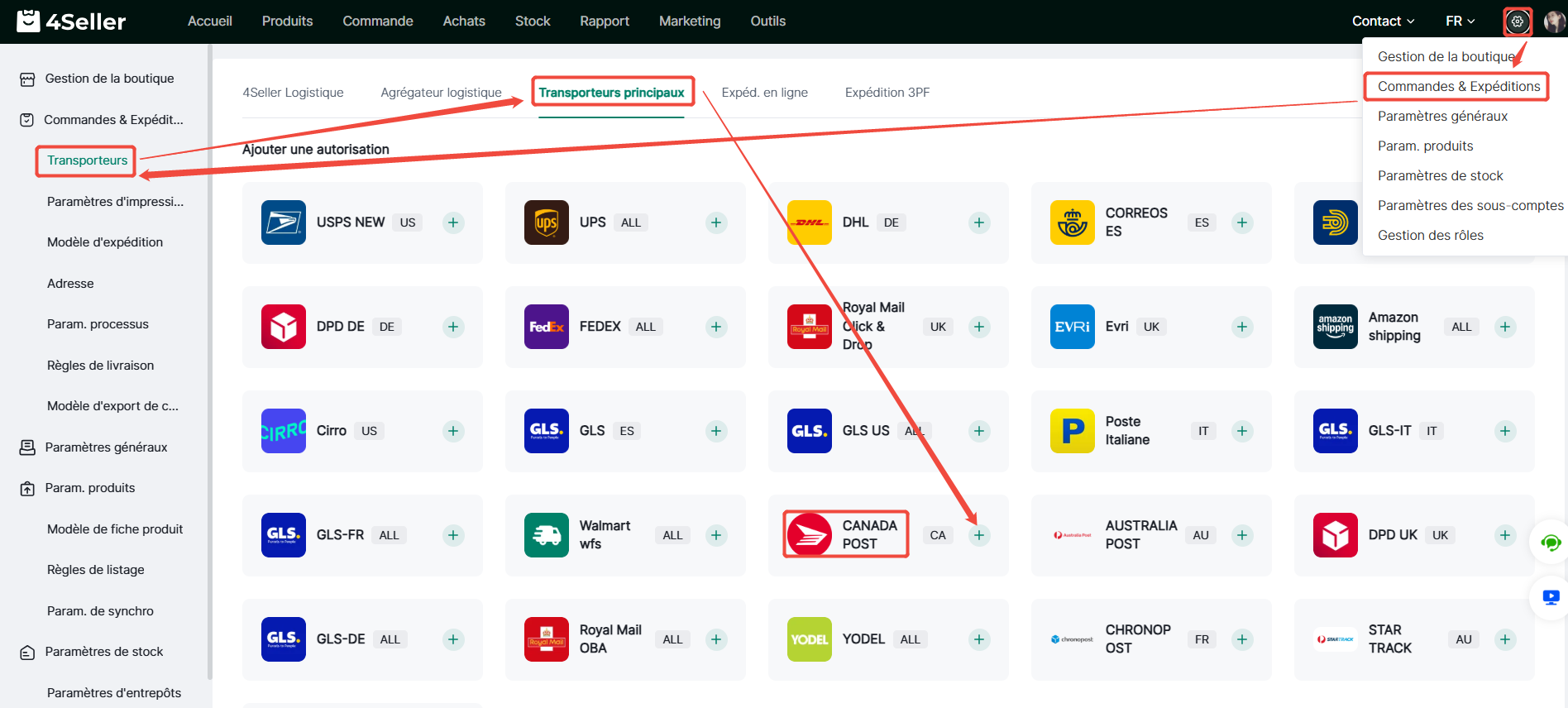Add authorization for FEDEX
The height and width of the screenshot is (708, 1568).
coord(716,327)
